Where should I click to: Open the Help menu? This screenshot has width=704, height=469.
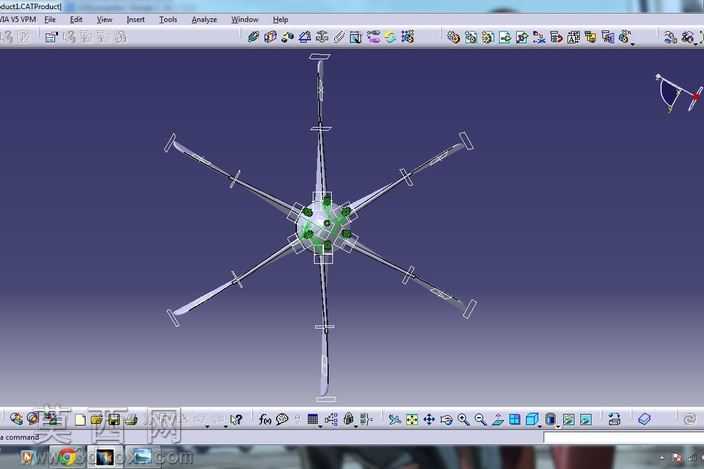click(280, 20)
